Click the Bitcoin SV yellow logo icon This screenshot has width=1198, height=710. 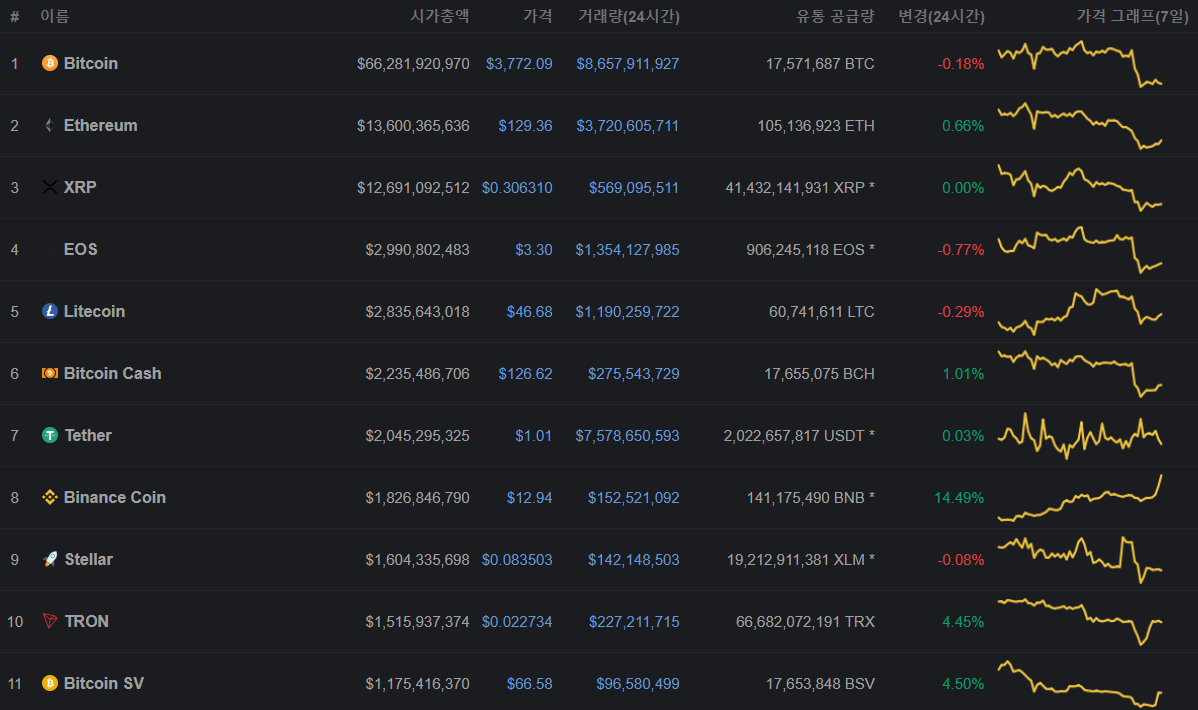50,683
